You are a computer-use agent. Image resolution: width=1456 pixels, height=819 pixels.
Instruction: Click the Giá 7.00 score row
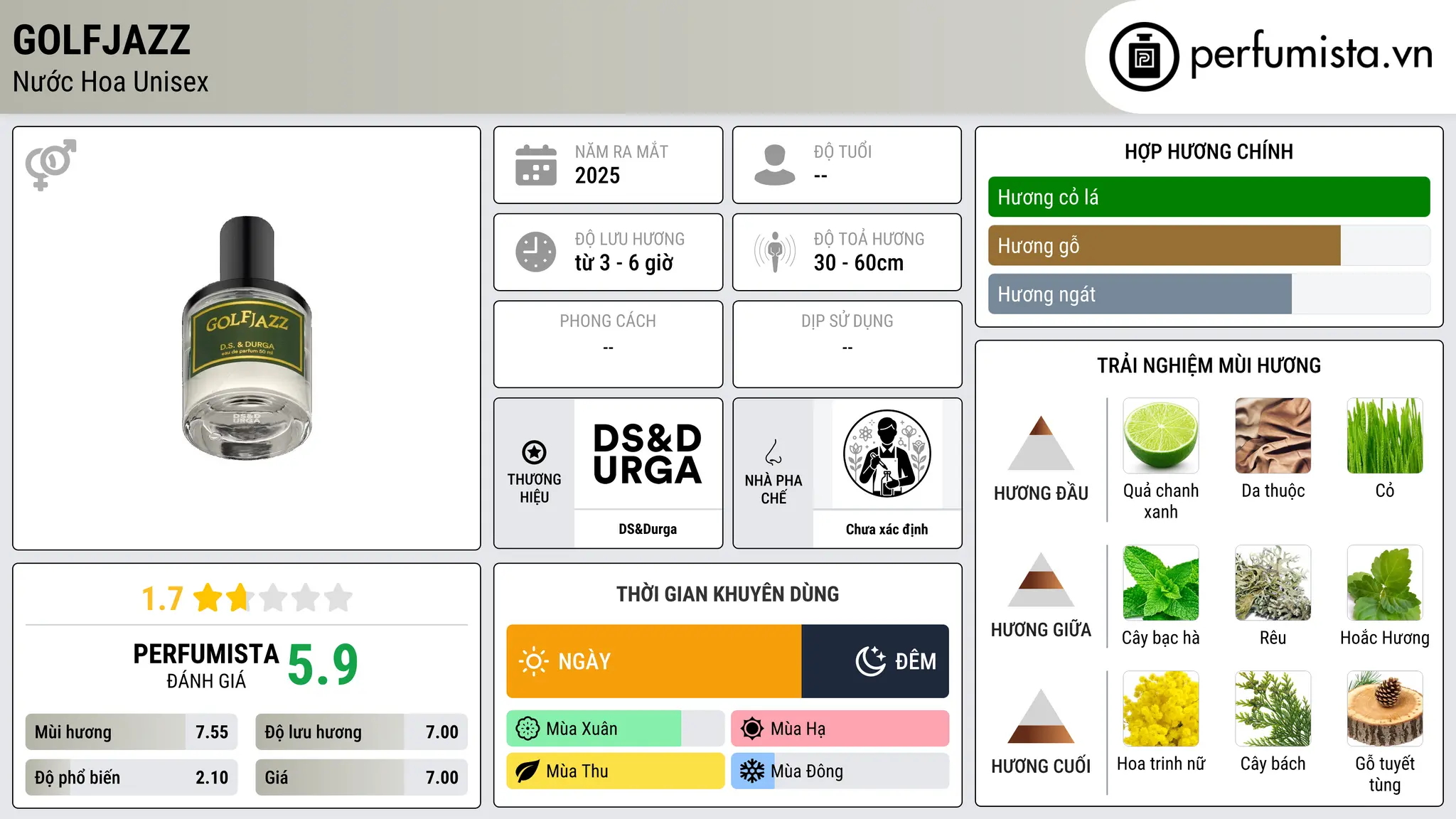(x=362, y=777)
